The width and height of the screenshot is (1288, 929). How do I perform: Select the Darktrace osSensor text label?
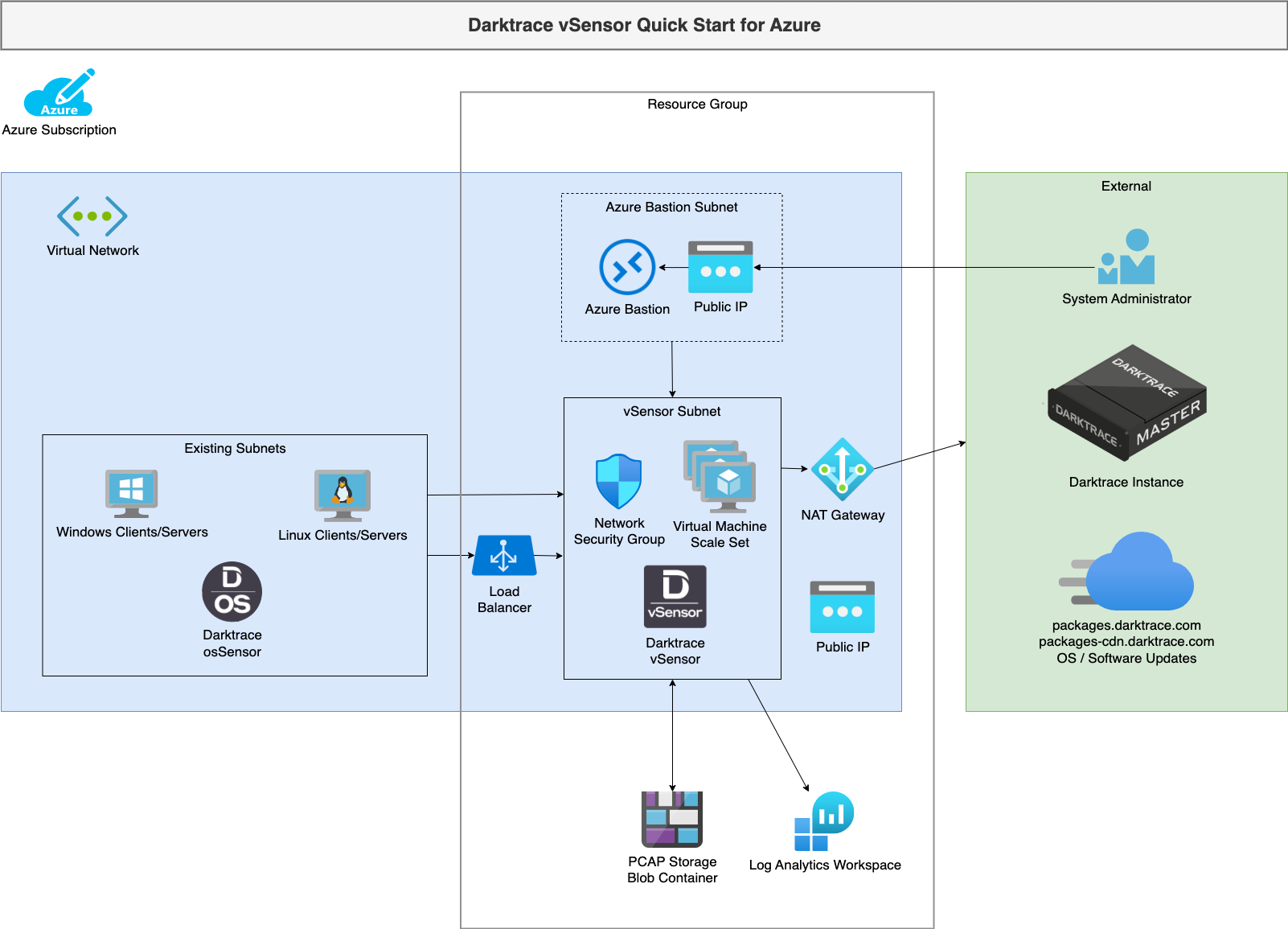click(x=232, y=643)
